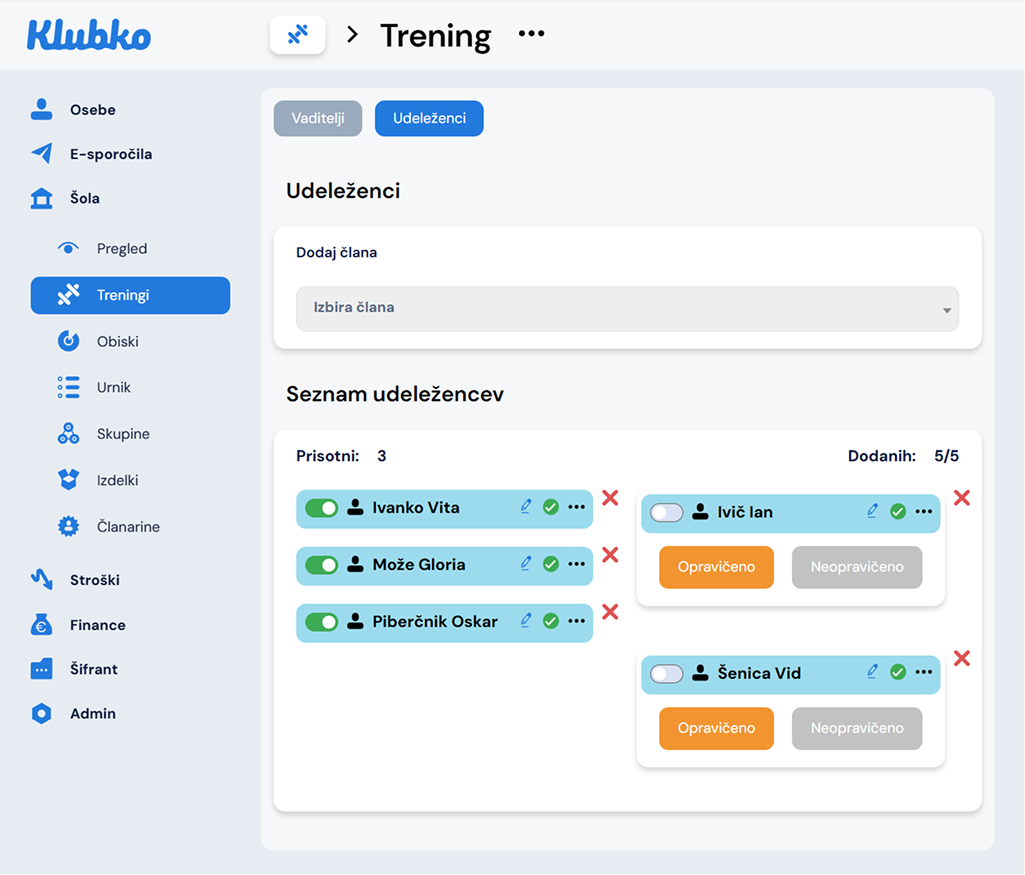Mark Šenica Vid absence as Neopravičeno
This screenshot has height=875, width=1025.
(857, 728)
